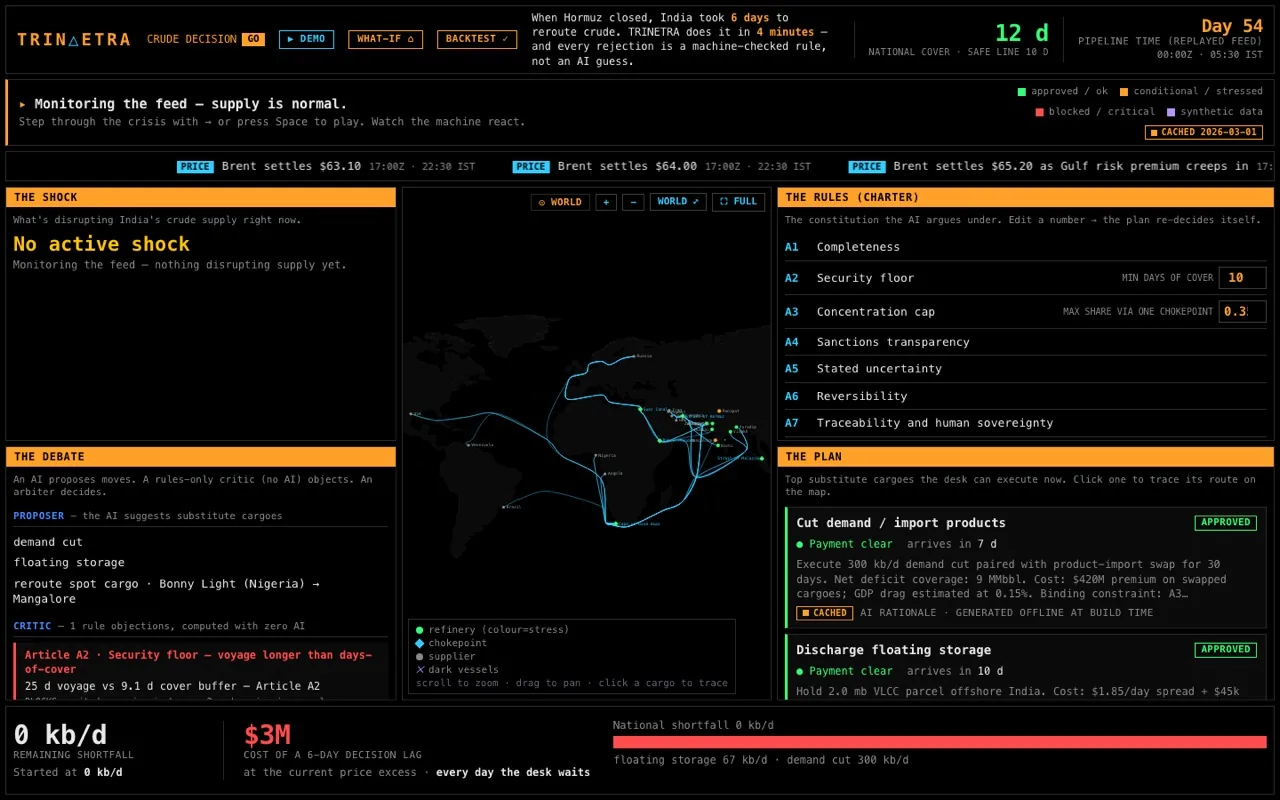Edit the Max Share via One Chokepoint field

point(1242,311)
